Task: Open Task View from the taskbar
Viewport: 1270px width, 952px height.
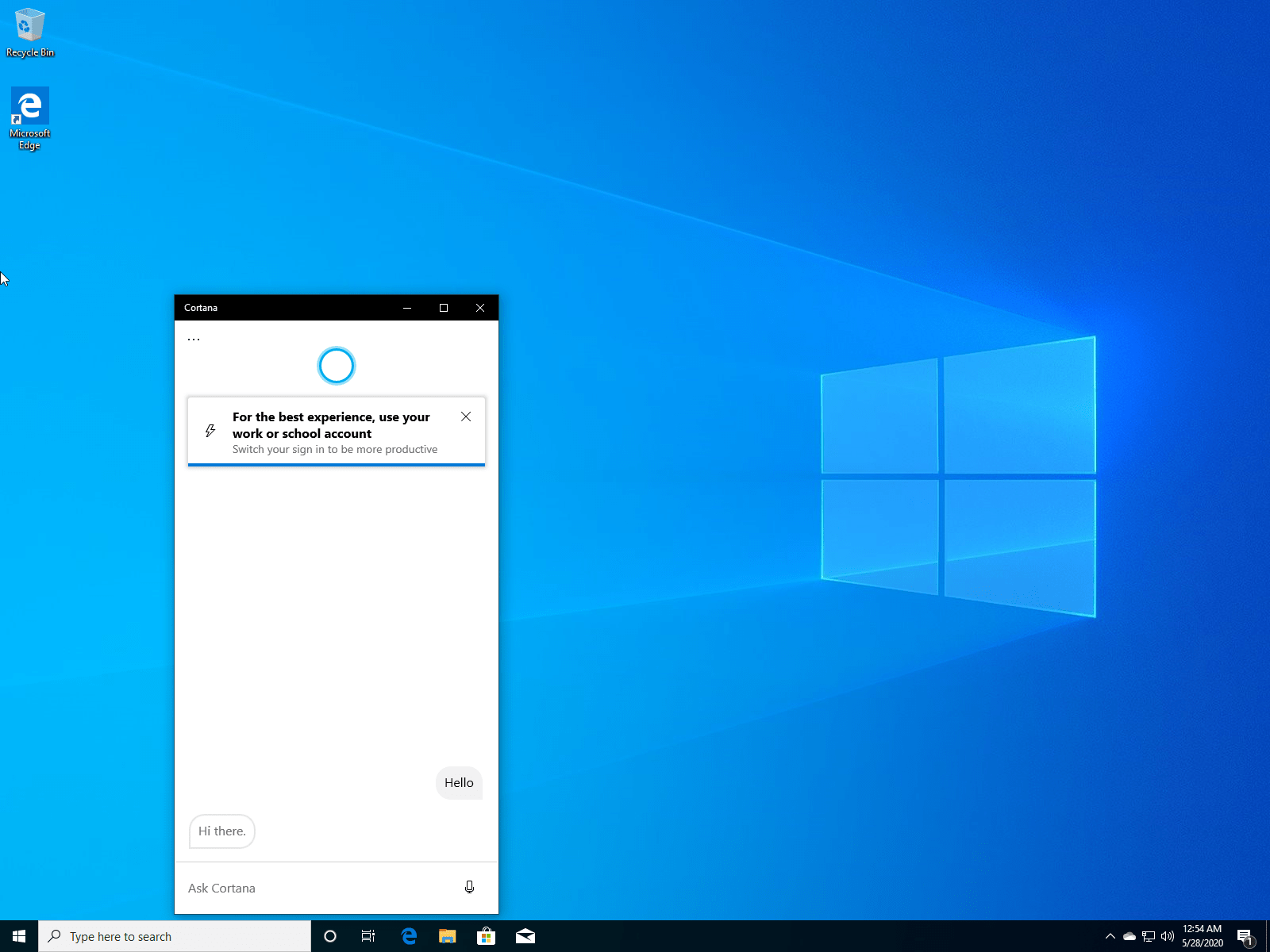Action: 368,936
